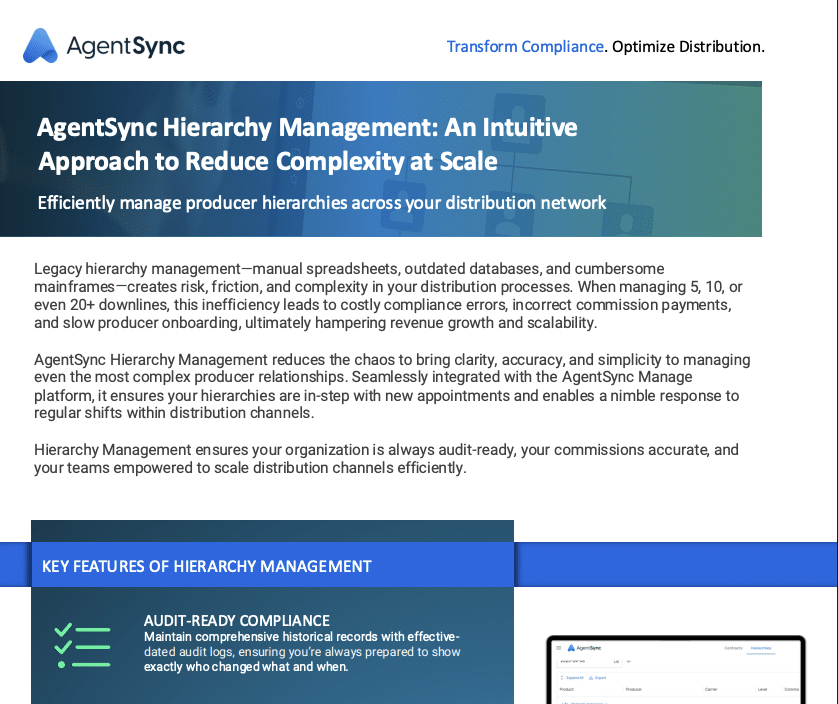Open the Contracts tab in the mockup
This screenshot has width=838, height=704.
734,649
